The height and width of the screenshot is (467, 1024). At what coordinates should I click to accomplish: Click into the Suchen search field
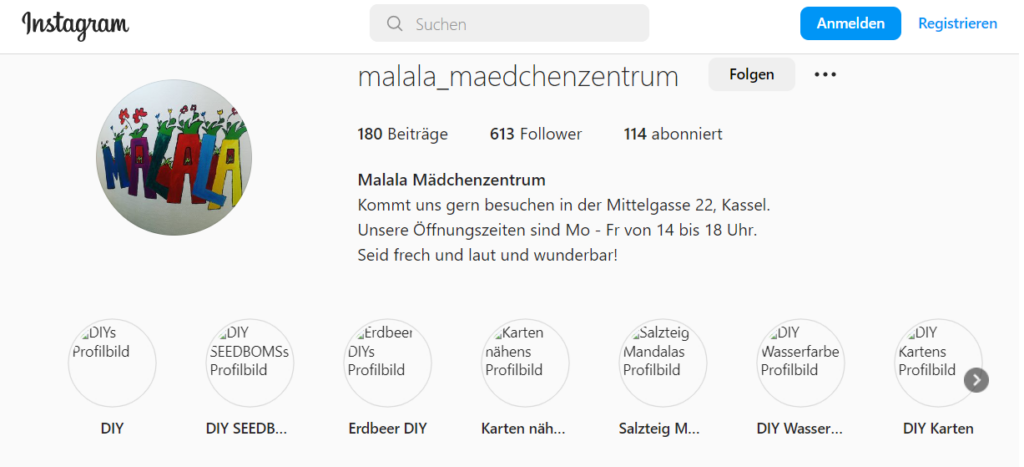coord(520,24)
